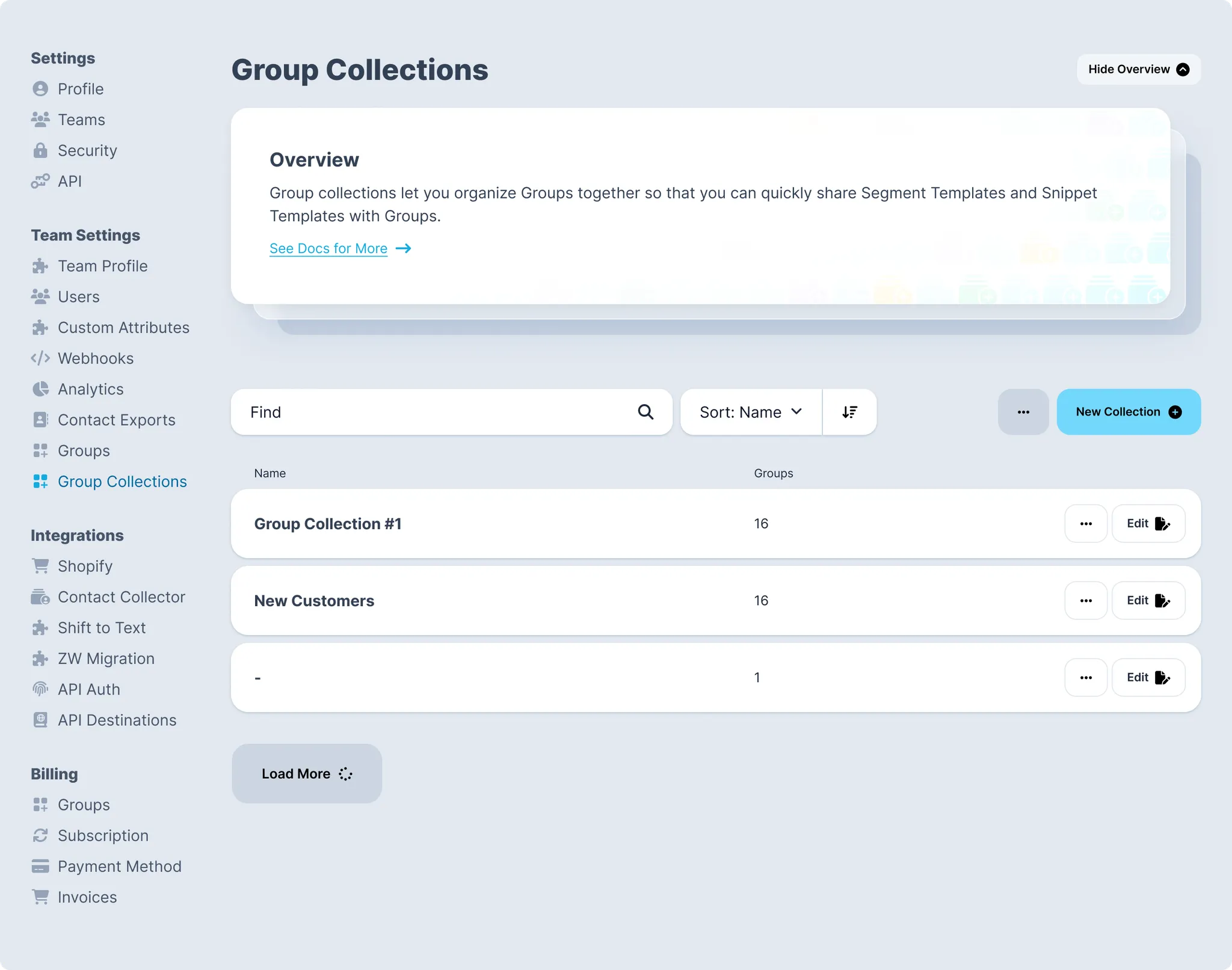Open the bulk actions ellipsis menu beside New Collection
Screen dimensions: 1232x970
(x=1023, y=412)
